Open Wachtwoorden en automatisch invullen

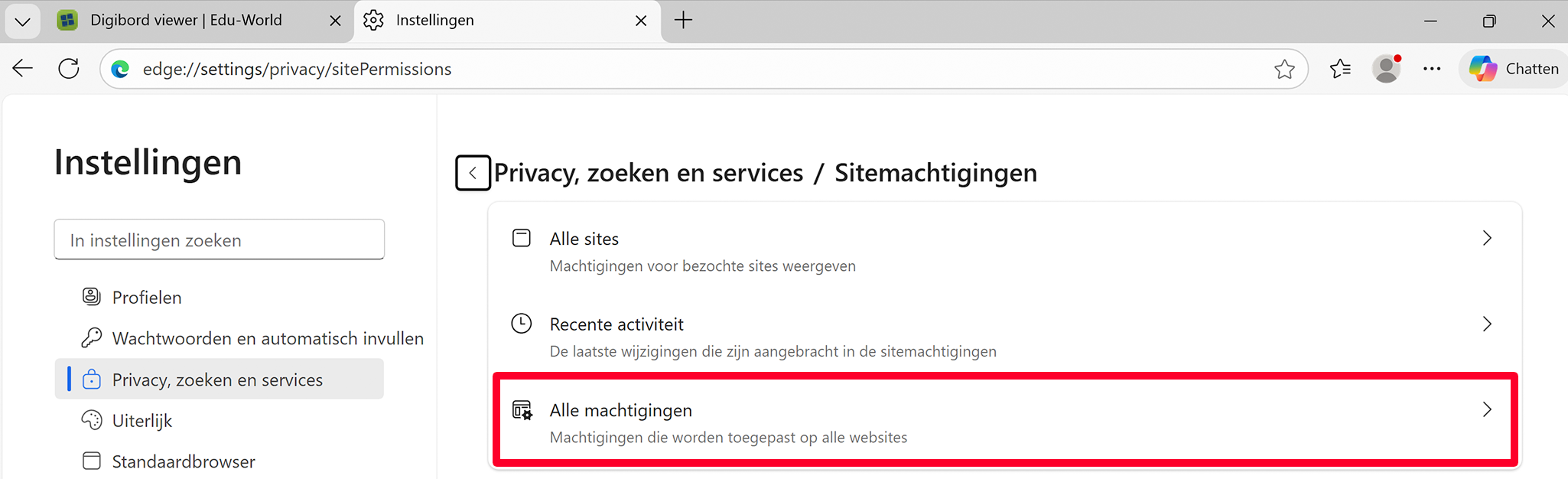pos(268,338)
